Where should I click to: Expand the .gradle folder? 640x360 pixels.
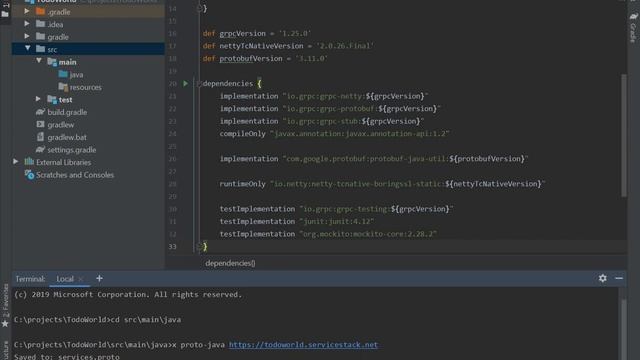(27, 11)
